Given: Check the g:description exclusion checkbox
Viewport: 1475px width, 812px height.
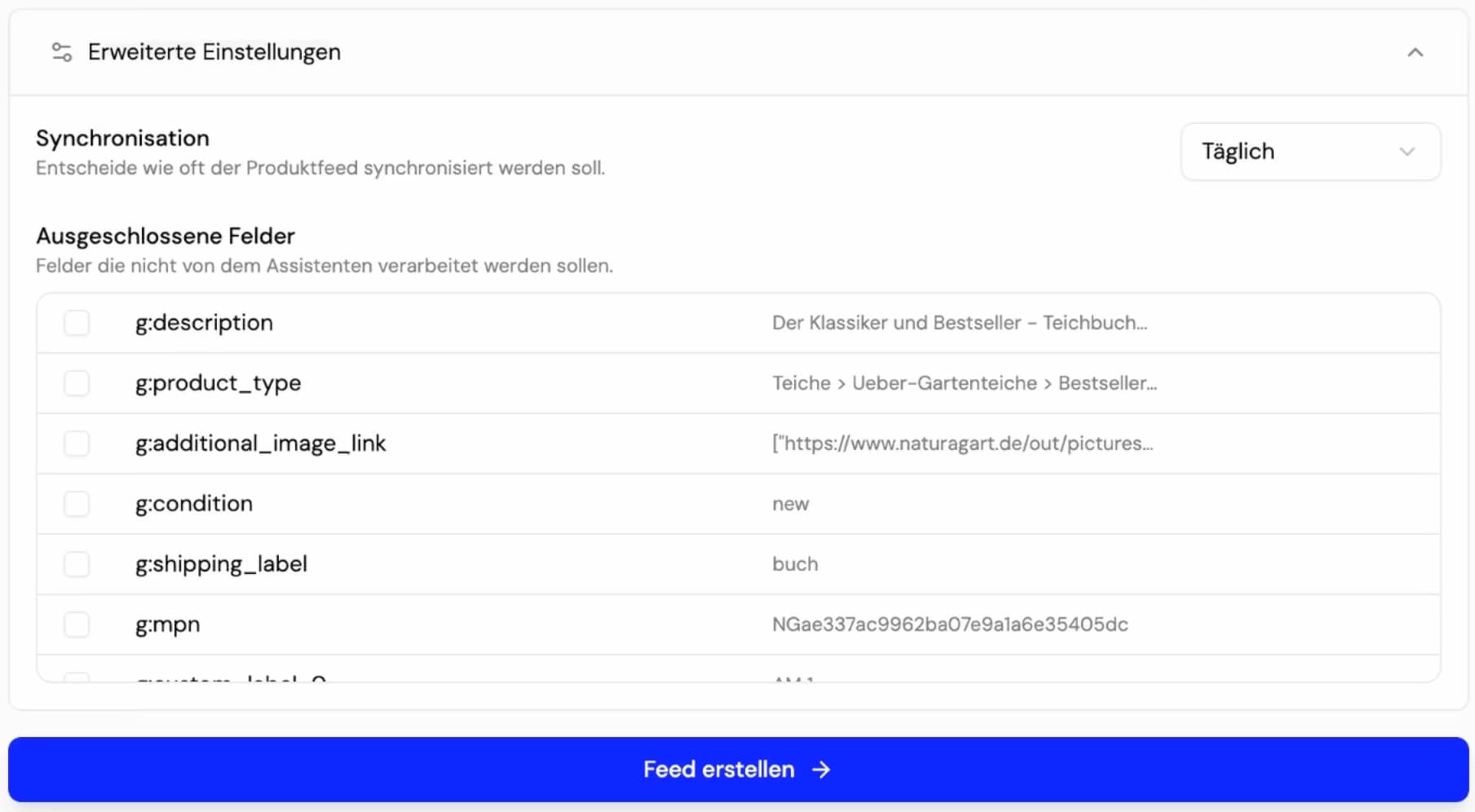Looking at the screenshot, I should pyautogui.click(x=76, y=322).
